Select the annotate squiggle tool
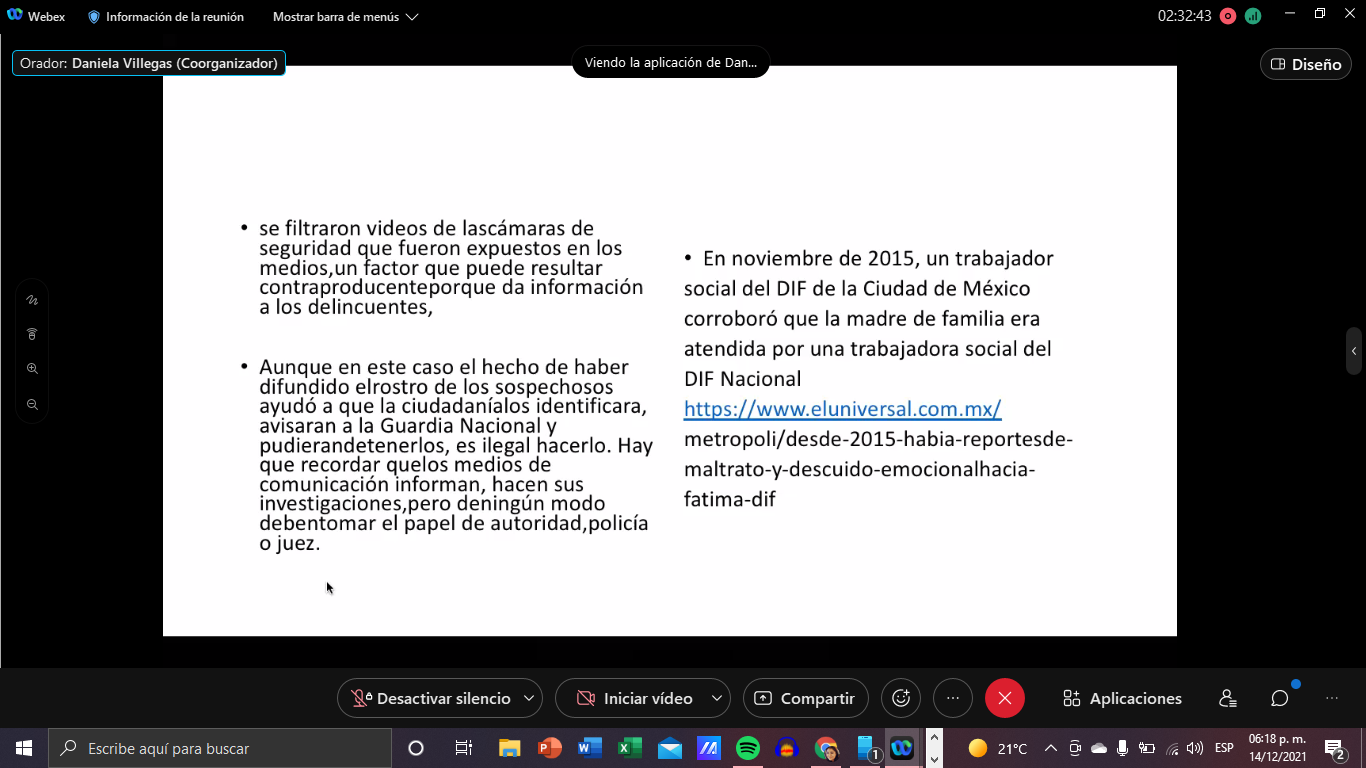 coord(32,299)
